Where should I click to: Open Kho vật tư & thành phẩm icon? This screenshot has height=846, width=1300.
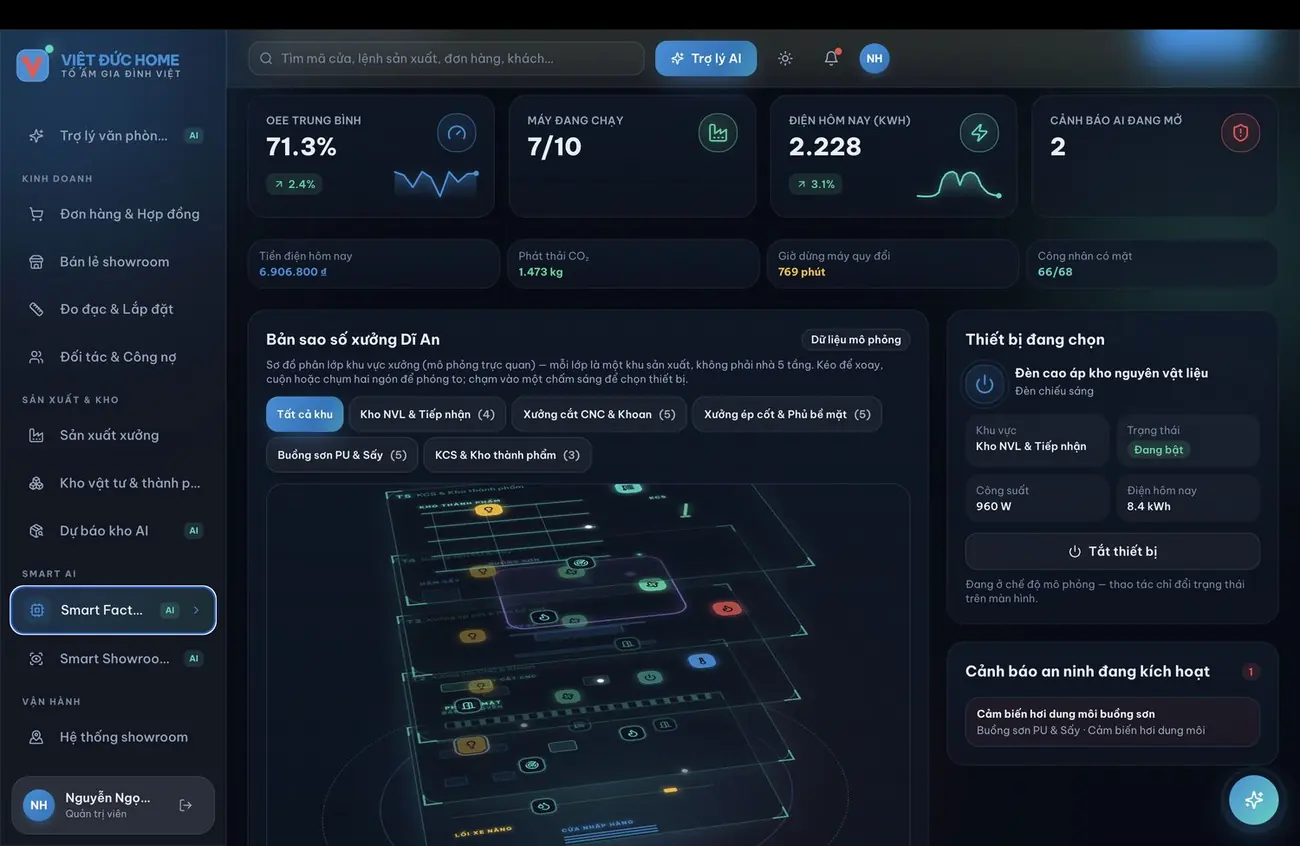point(36,483)
